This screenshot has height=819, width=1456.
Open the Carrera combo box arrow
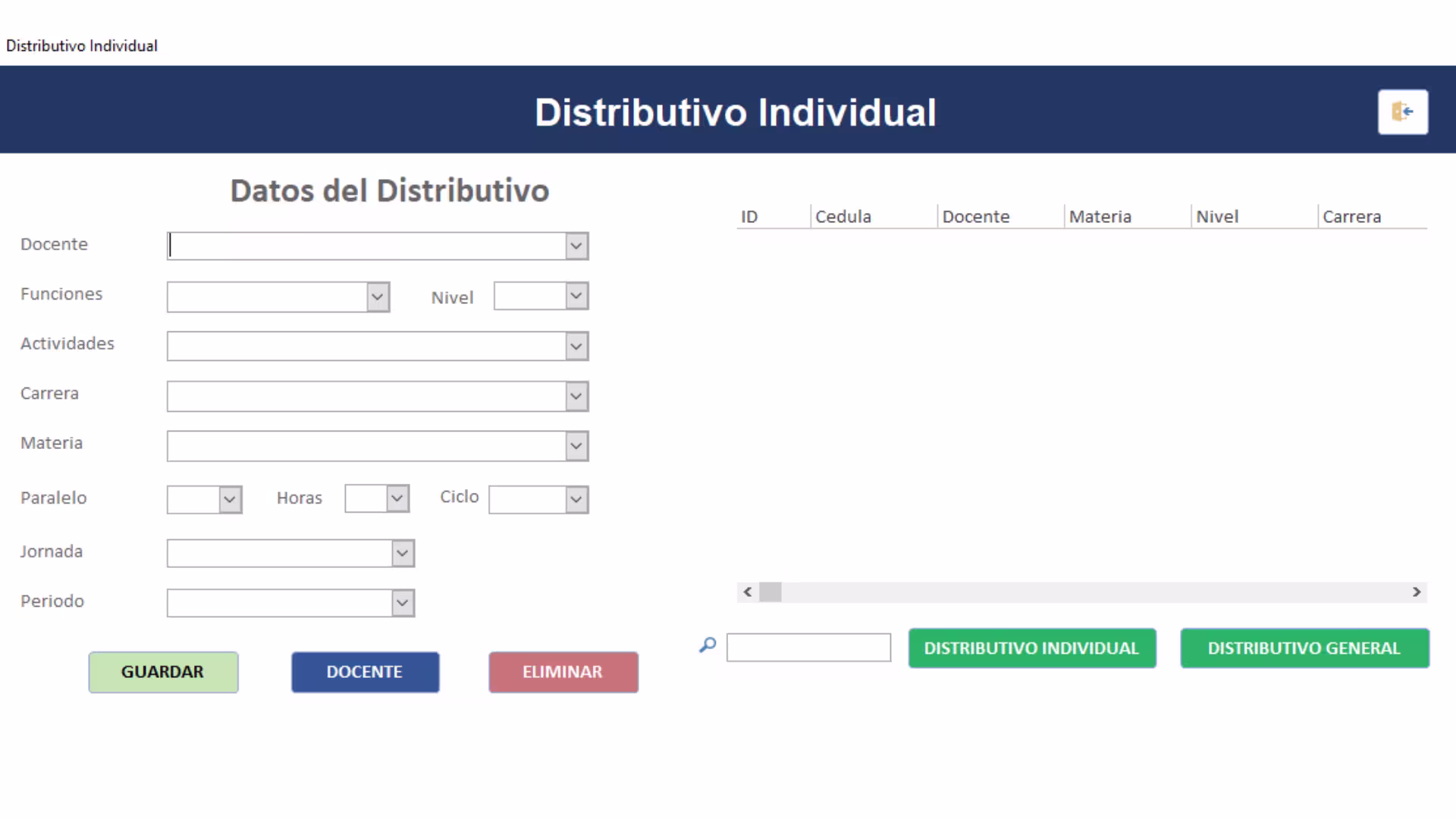coord(576,396)
